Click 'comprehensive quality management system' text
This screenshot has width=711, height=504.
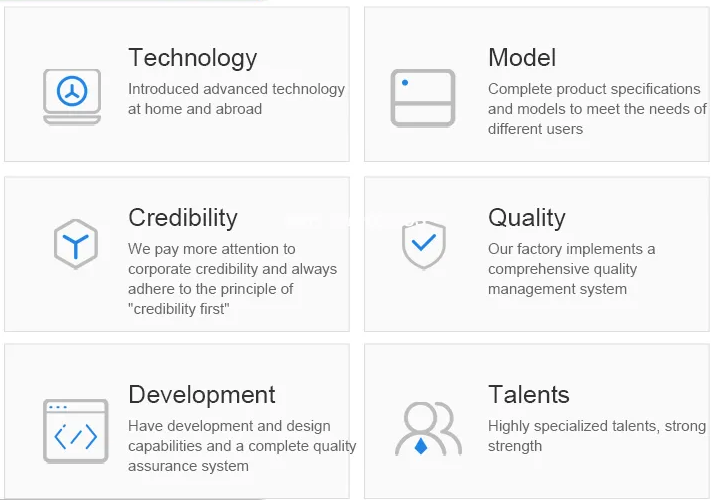coord(562,279)
